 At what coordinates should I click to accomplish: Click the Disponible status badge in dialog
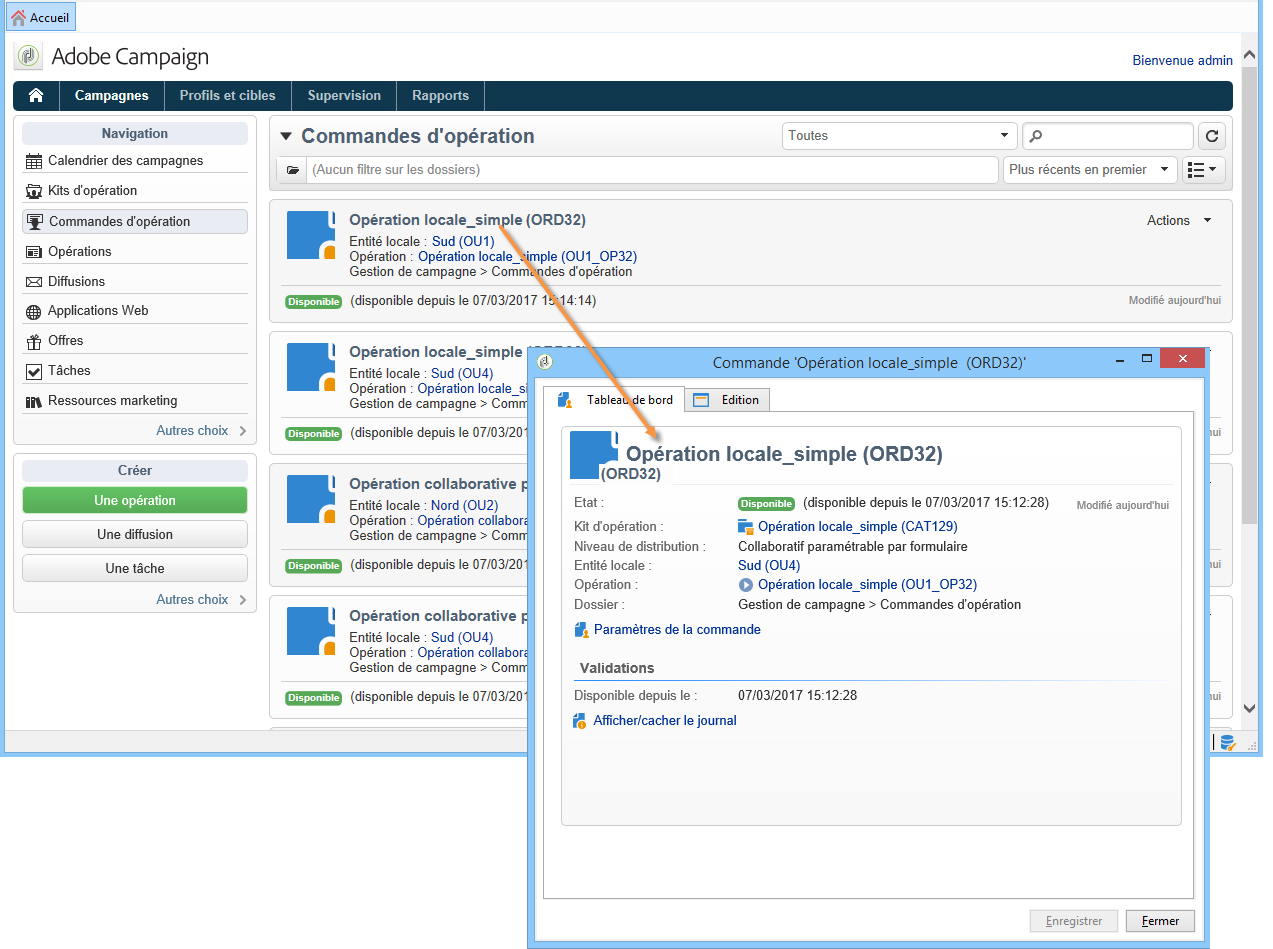click(x=767, y=504)
